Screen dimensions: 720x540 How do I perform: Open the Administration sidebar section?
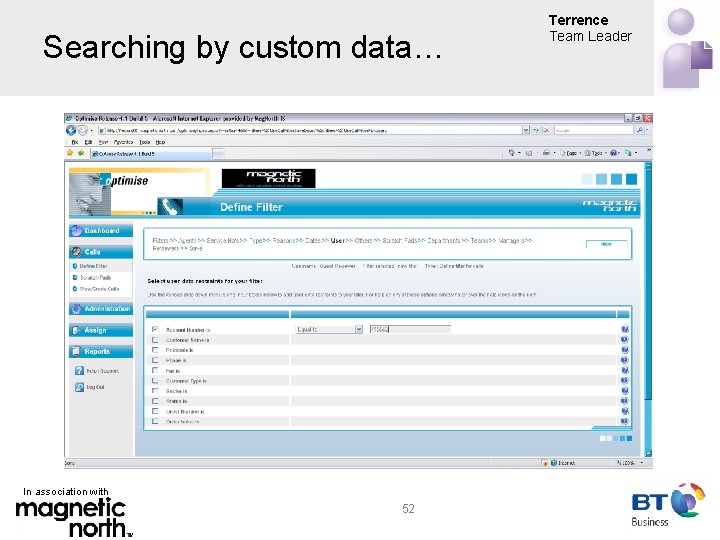point(101,309)
